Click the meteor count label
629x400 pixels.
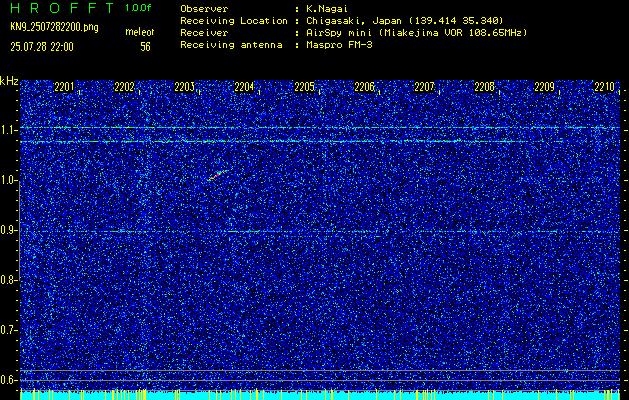pyautogui.click(x=140, y=32)
